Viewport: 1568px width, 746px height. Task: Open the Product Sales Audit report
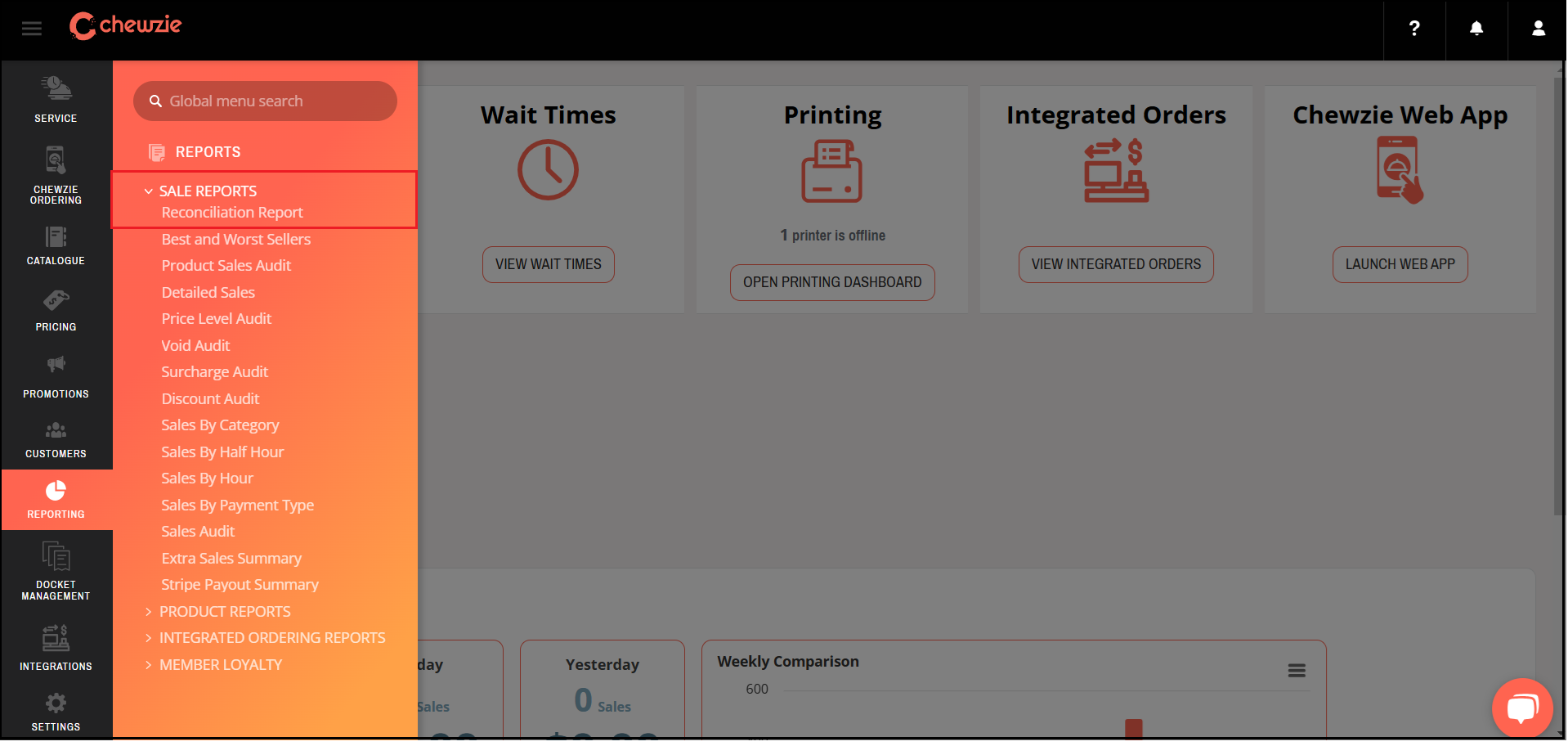(x=226, y=266)
